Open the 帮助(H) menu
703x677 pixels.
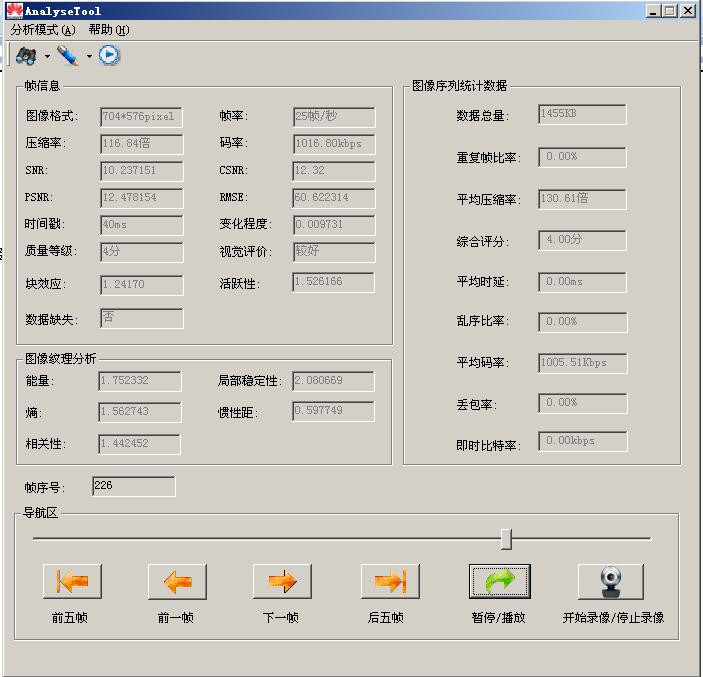[108, 30]
